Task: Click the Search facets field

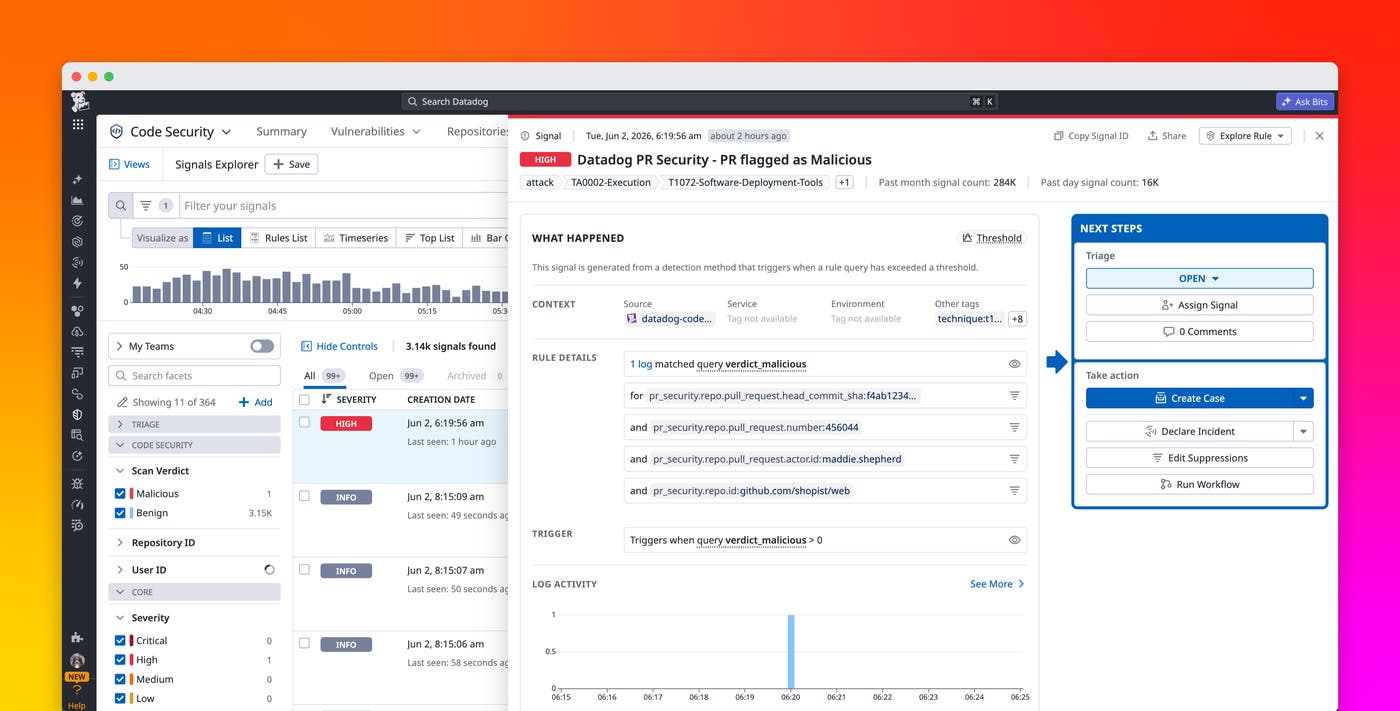Action: coord(194,376)
